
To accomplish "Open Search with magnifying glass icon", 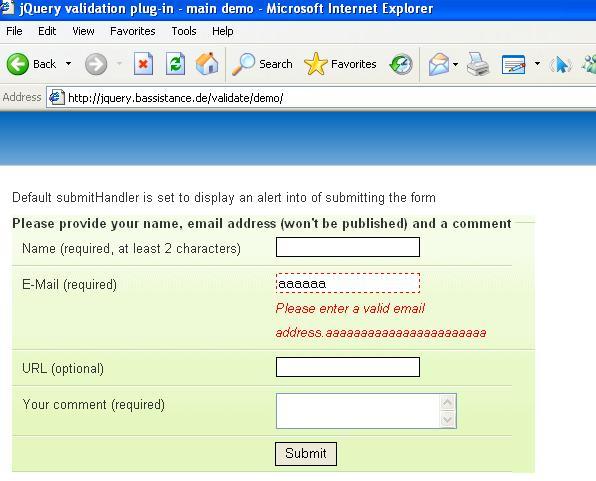I will 243,64.
